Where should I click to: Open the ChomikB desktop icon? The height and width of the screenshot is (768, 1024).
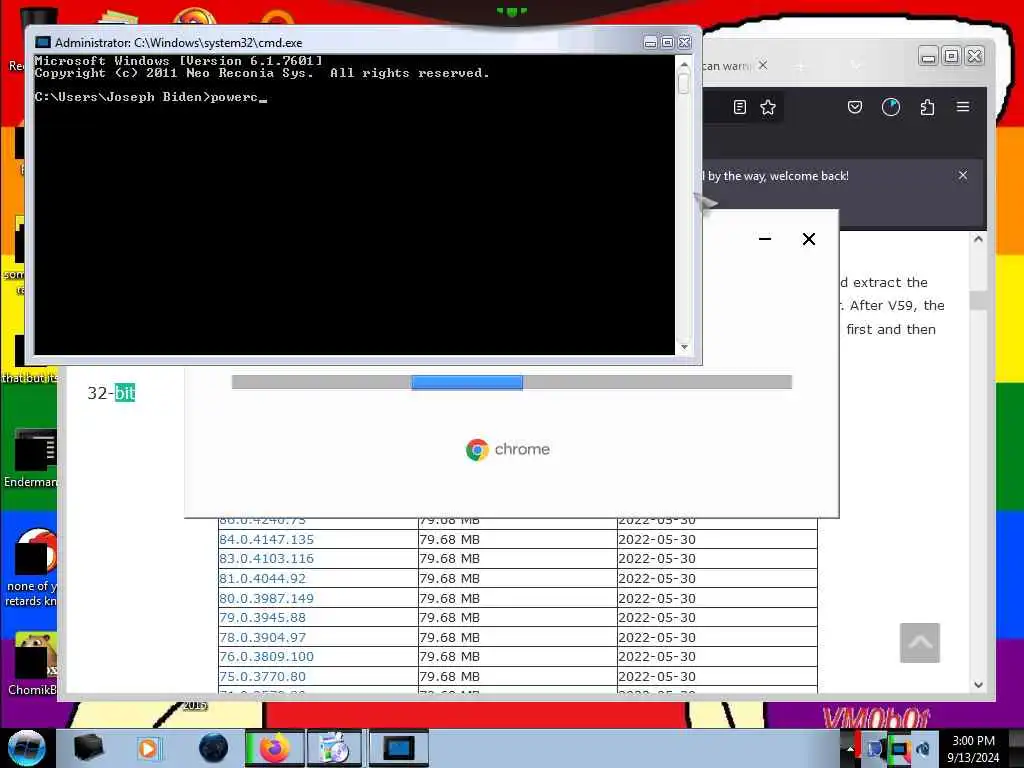(x=34, y=664)
